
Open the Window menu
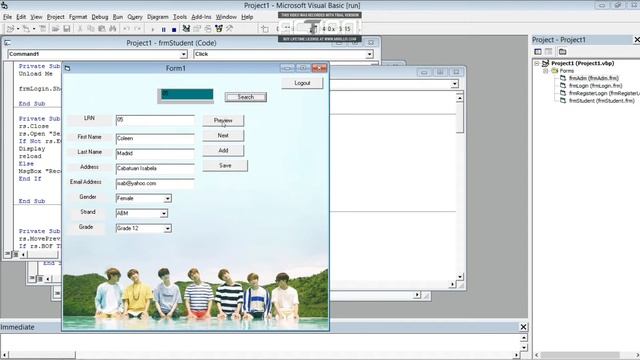[226, 17]
